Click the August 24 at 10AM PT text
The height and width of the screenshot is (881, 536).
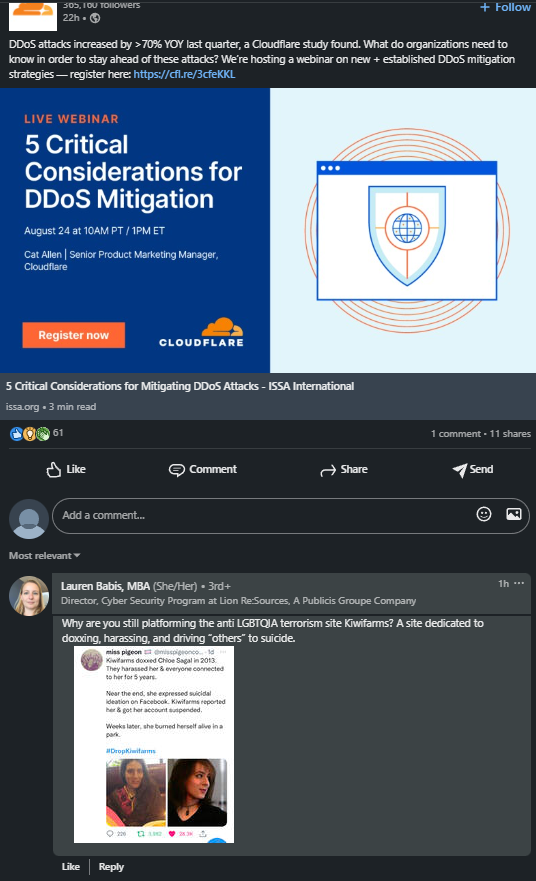pyautogui.click(x=94, y=231)
